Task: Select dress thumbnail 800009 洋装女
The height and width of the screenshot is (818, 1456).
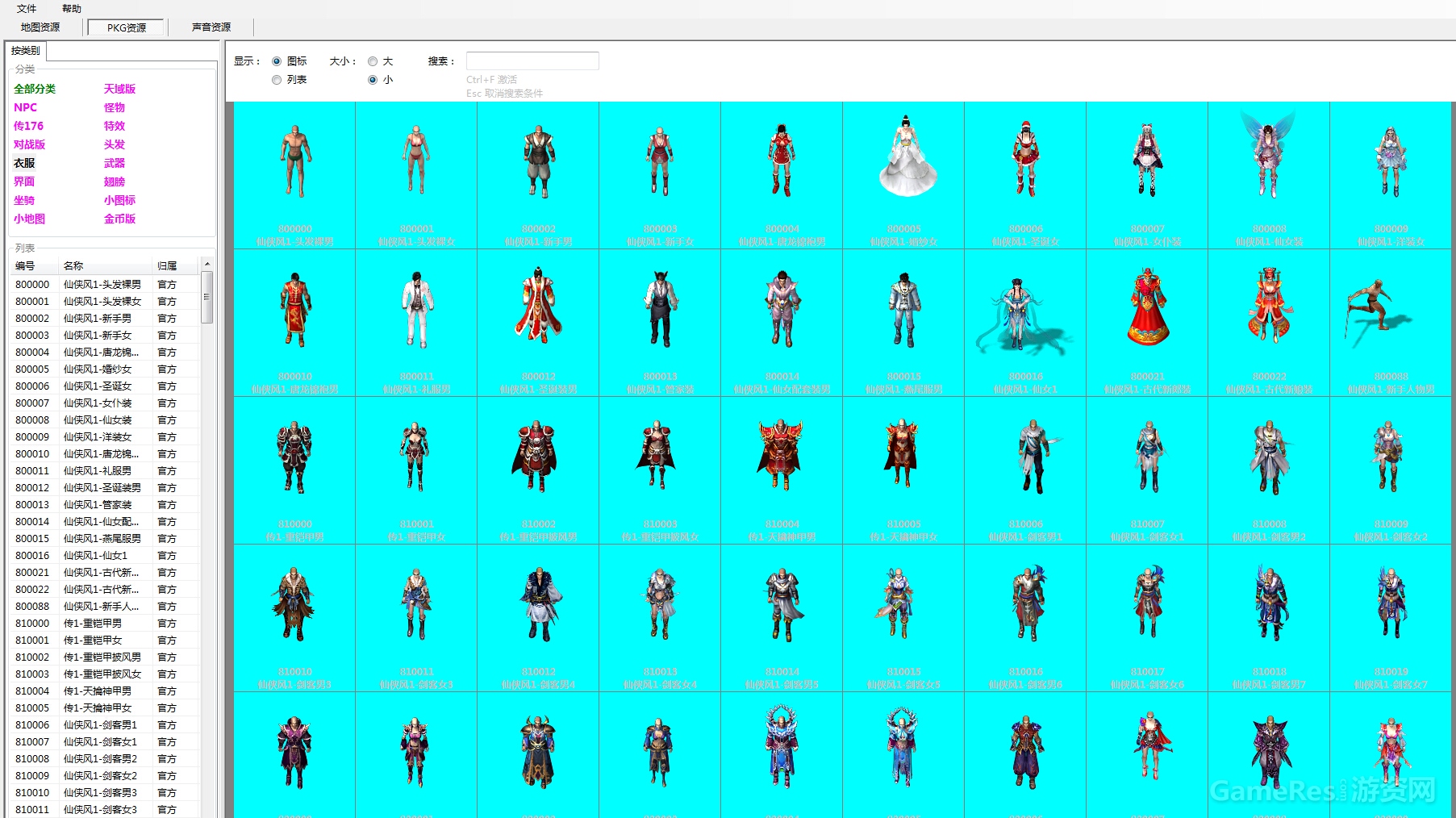Action: pyautogui.click(x=1391, y=175)
